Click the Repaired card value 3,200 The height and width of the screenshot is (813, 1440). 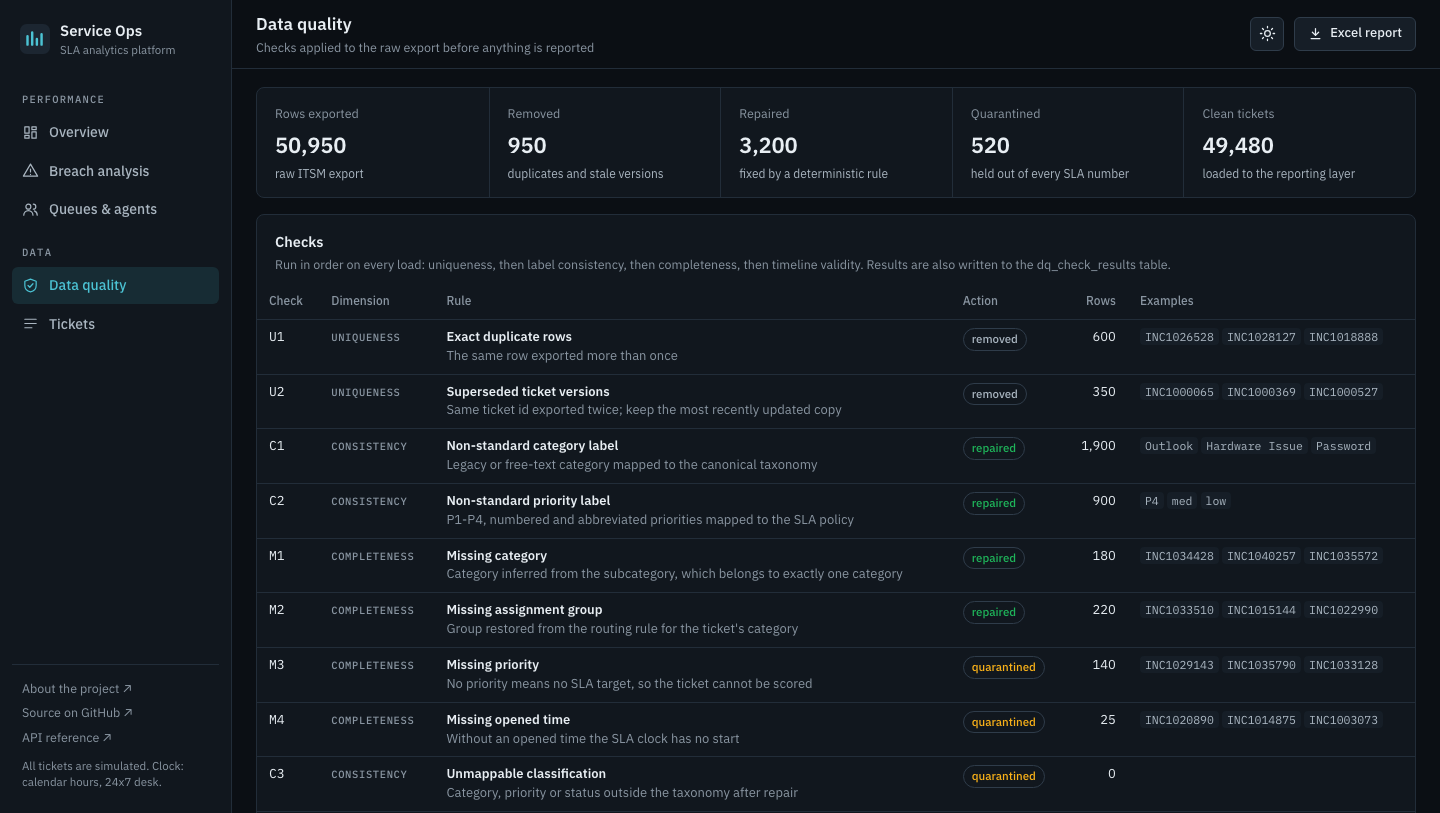point(768,146)
